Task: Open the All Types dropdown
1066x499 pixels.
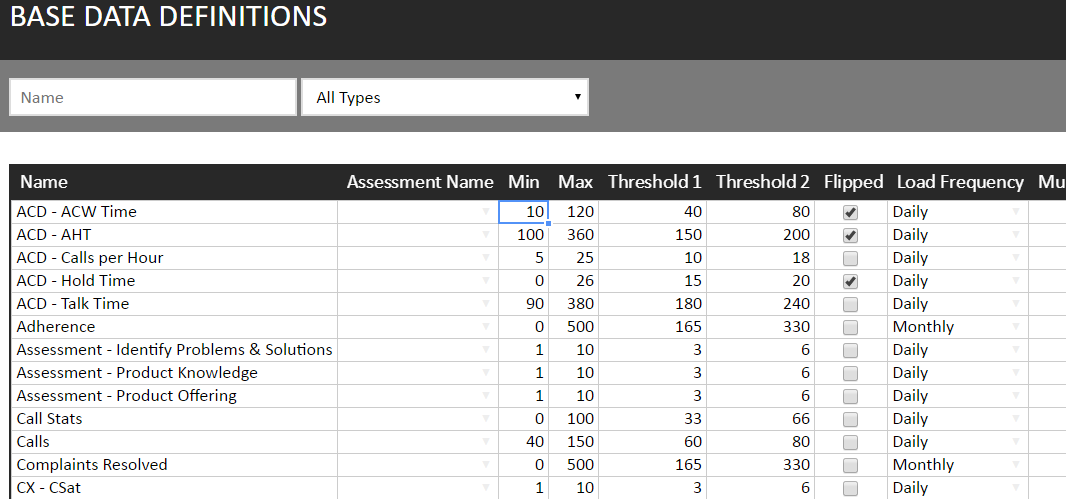Action: pyautogui.click(x=445, y=98)
